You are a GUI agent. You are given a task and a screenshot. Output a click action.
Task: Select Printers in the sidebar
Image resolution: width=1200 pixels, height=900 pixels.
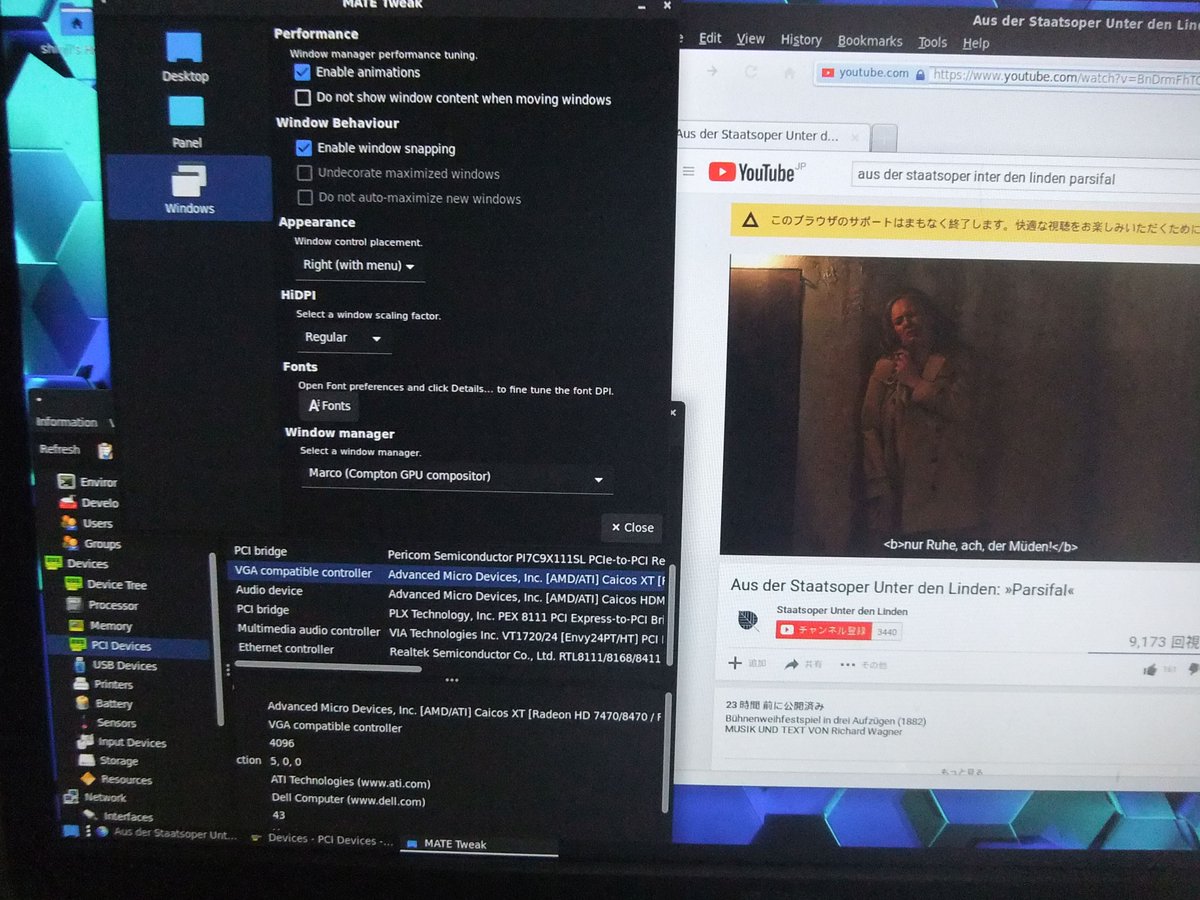[x=103, y=685]
